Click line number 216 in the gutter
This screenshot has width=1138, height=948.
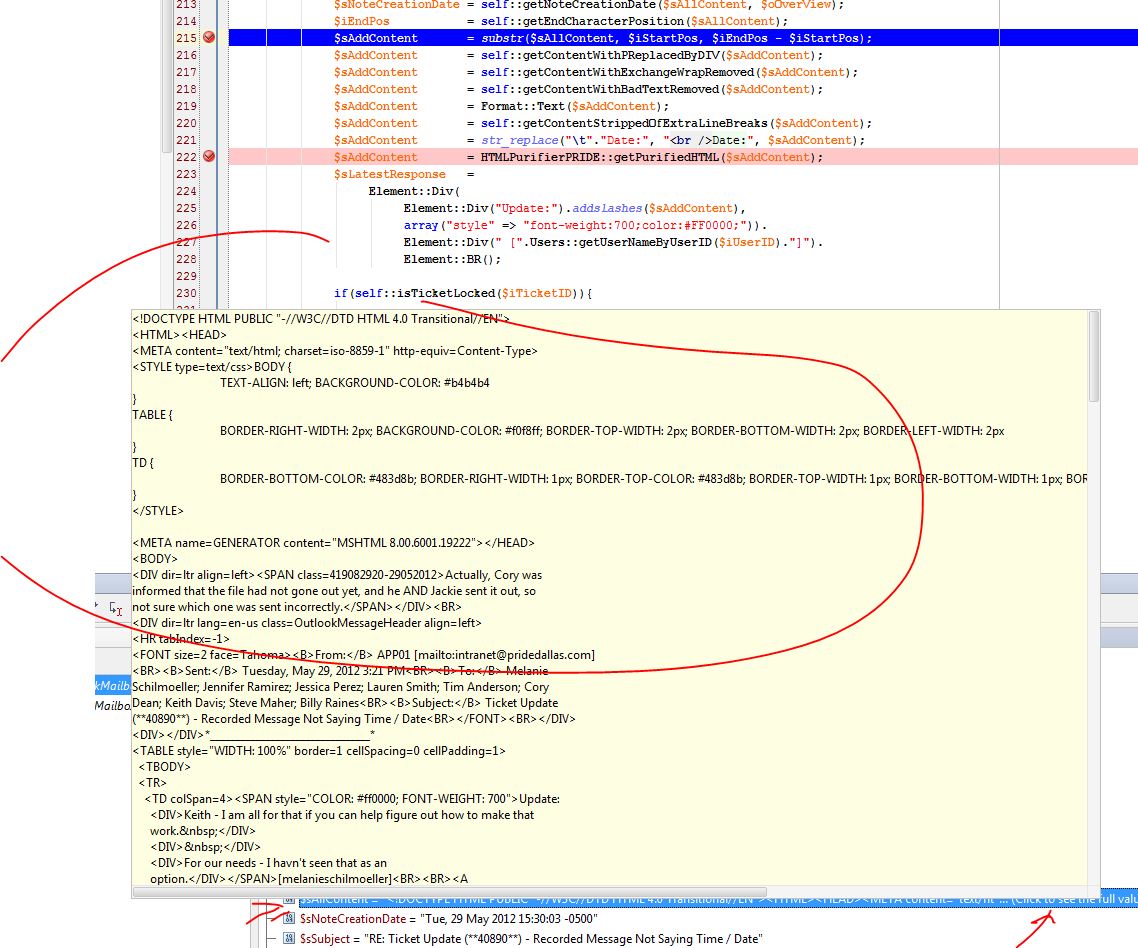pos(187,55)
